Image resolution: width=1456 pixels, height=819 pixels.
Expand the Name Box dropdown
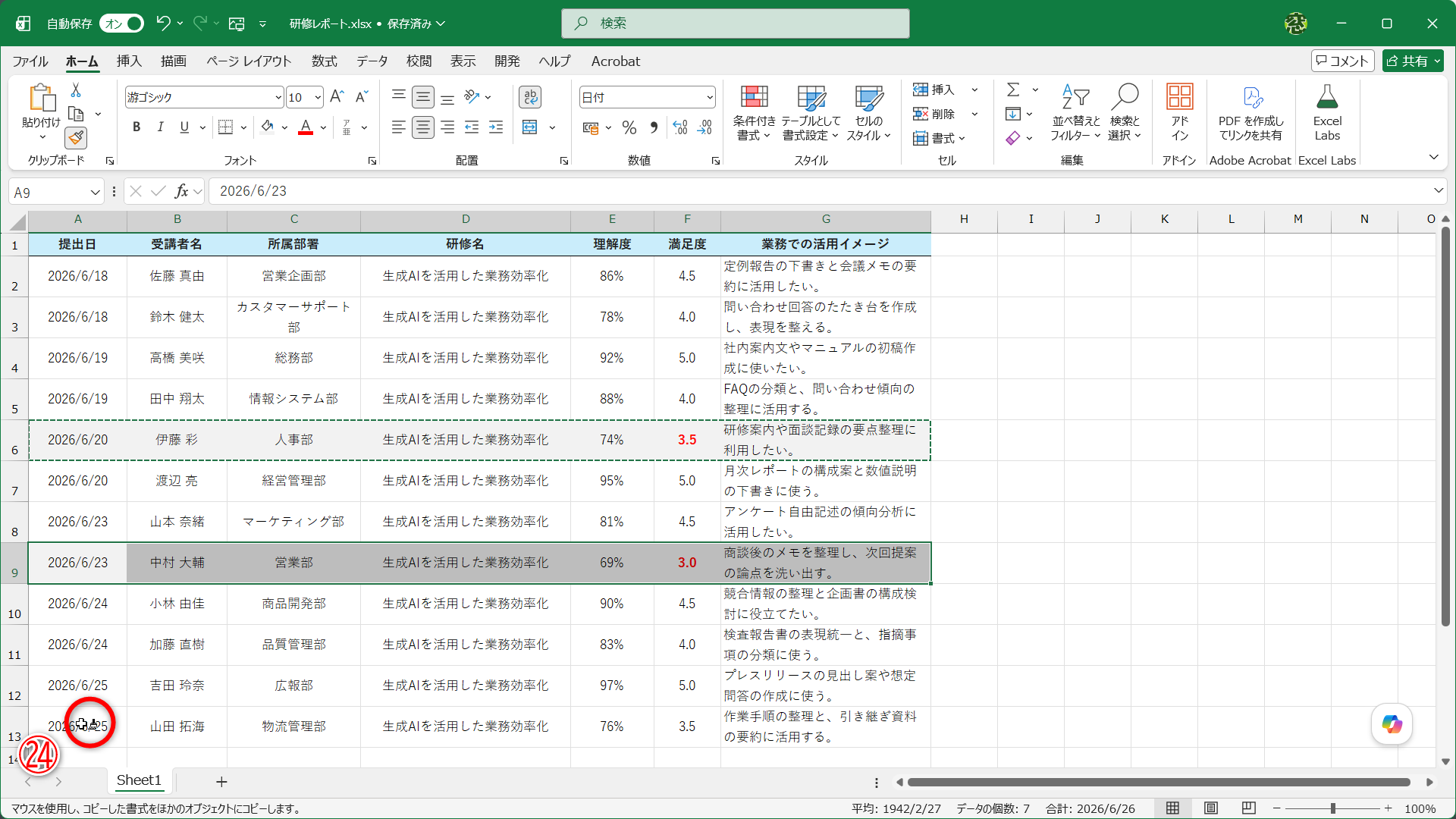point(95,193)
